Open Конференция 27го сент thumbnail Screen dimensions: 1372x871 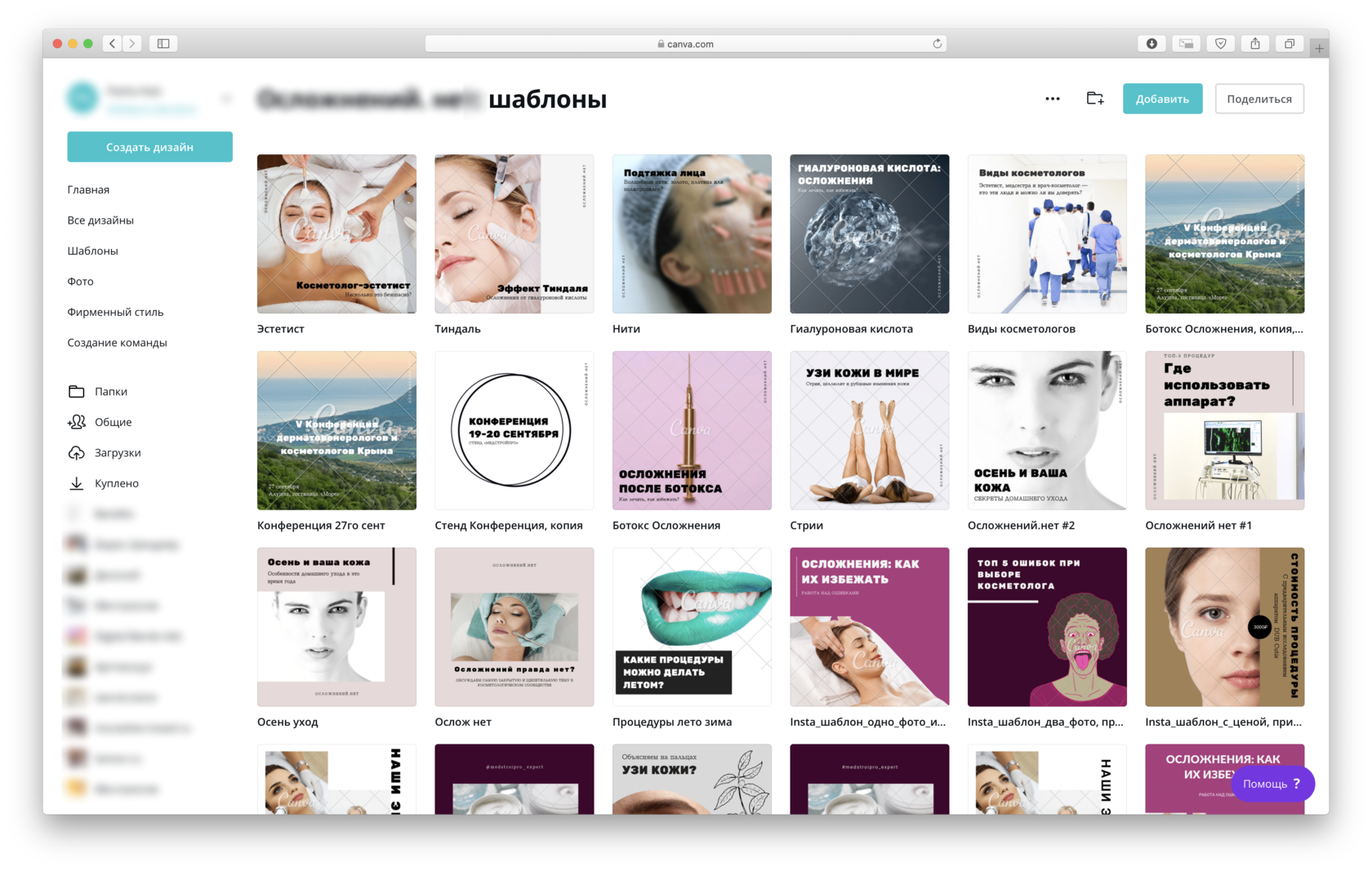(336, 430)
